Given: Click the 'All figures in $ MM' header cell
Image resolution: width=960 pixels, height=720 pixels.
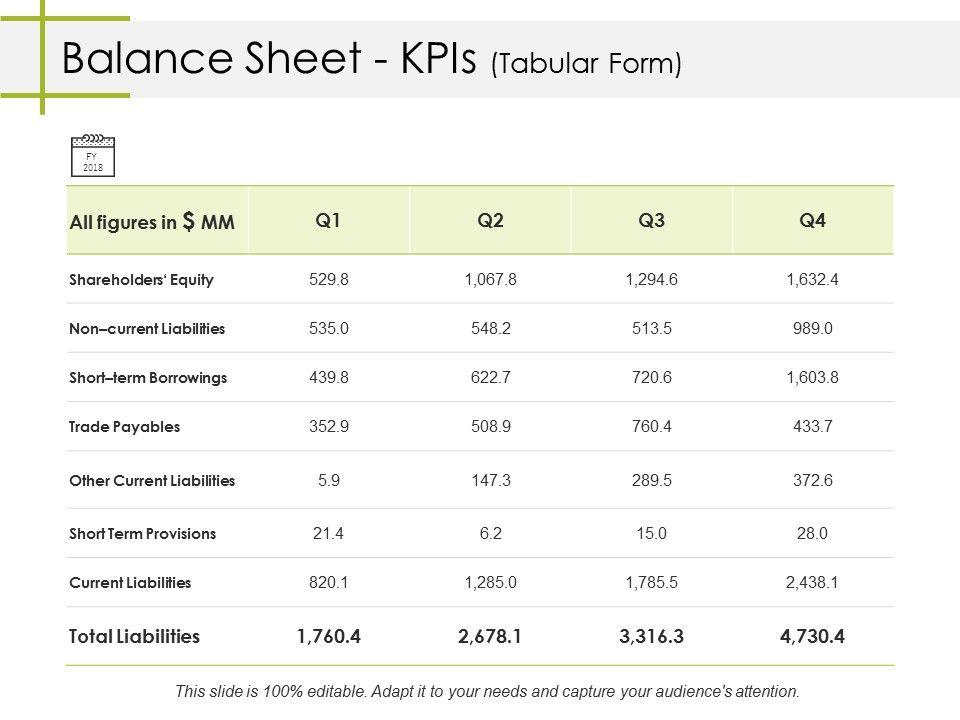Looking at the screenshot, I should pos(152,222).
